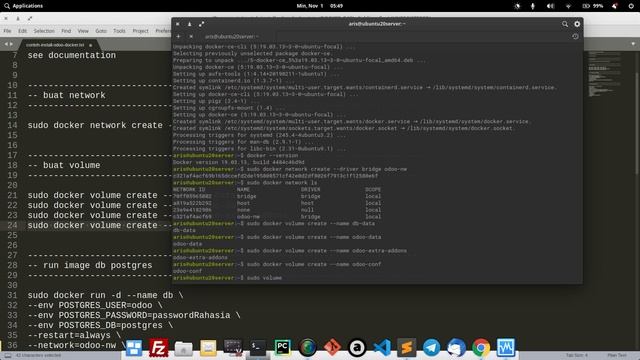This screenshot has width=640, height=360.
Task: Open the multitasking view dock icon
Action: (x=134, y=348)
